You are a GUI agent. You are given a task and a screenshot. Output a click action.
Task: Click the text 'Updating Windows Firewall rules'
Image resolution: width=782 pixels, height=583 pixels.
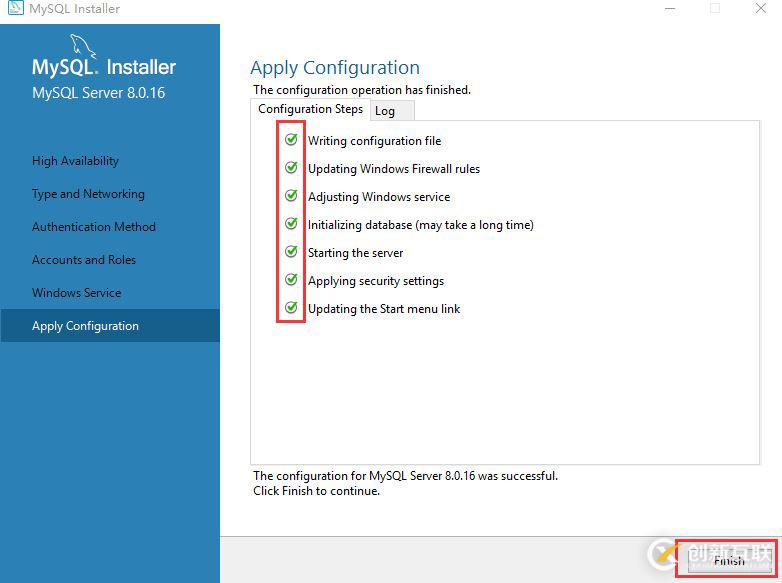coord(394,169)
